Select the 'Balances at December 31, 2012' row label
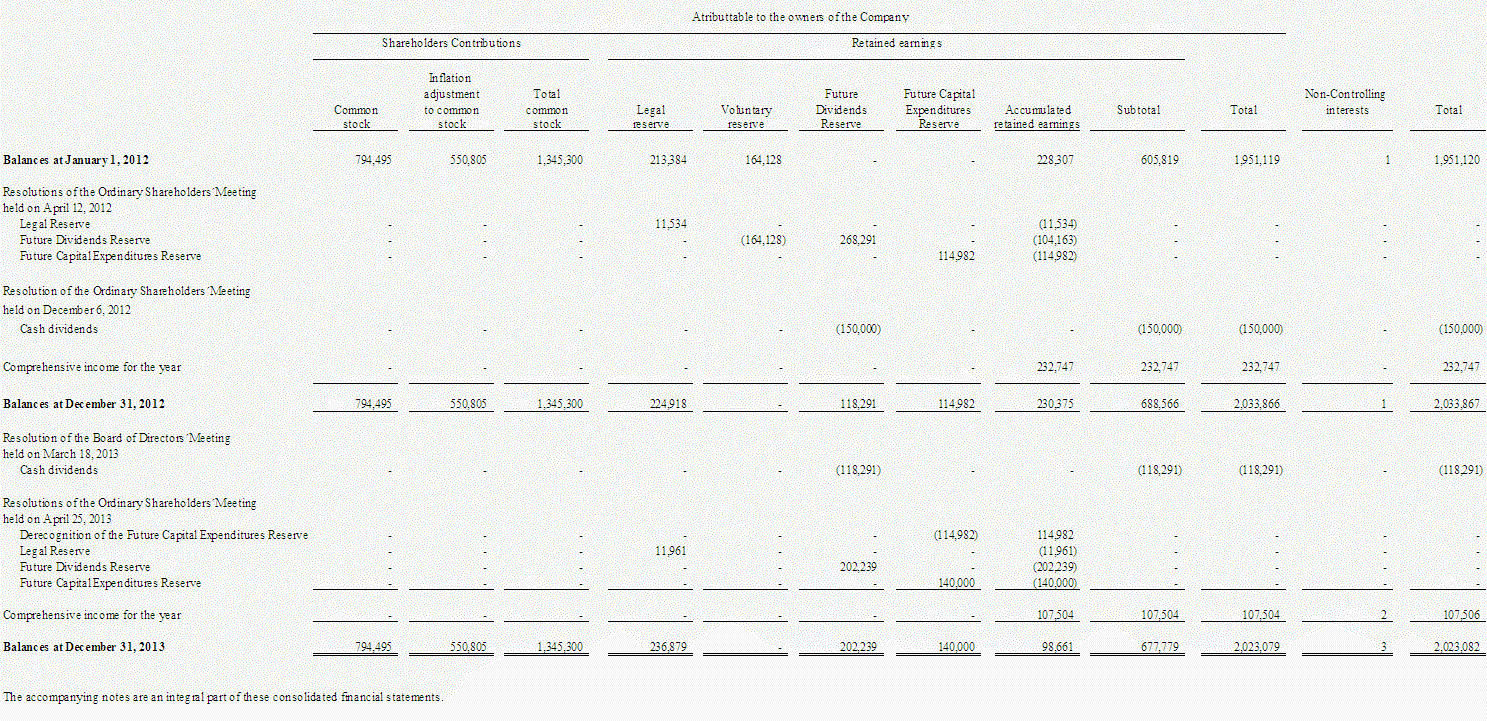Image resolution: width=1487 pixels, height=721 pixels. 84,404
